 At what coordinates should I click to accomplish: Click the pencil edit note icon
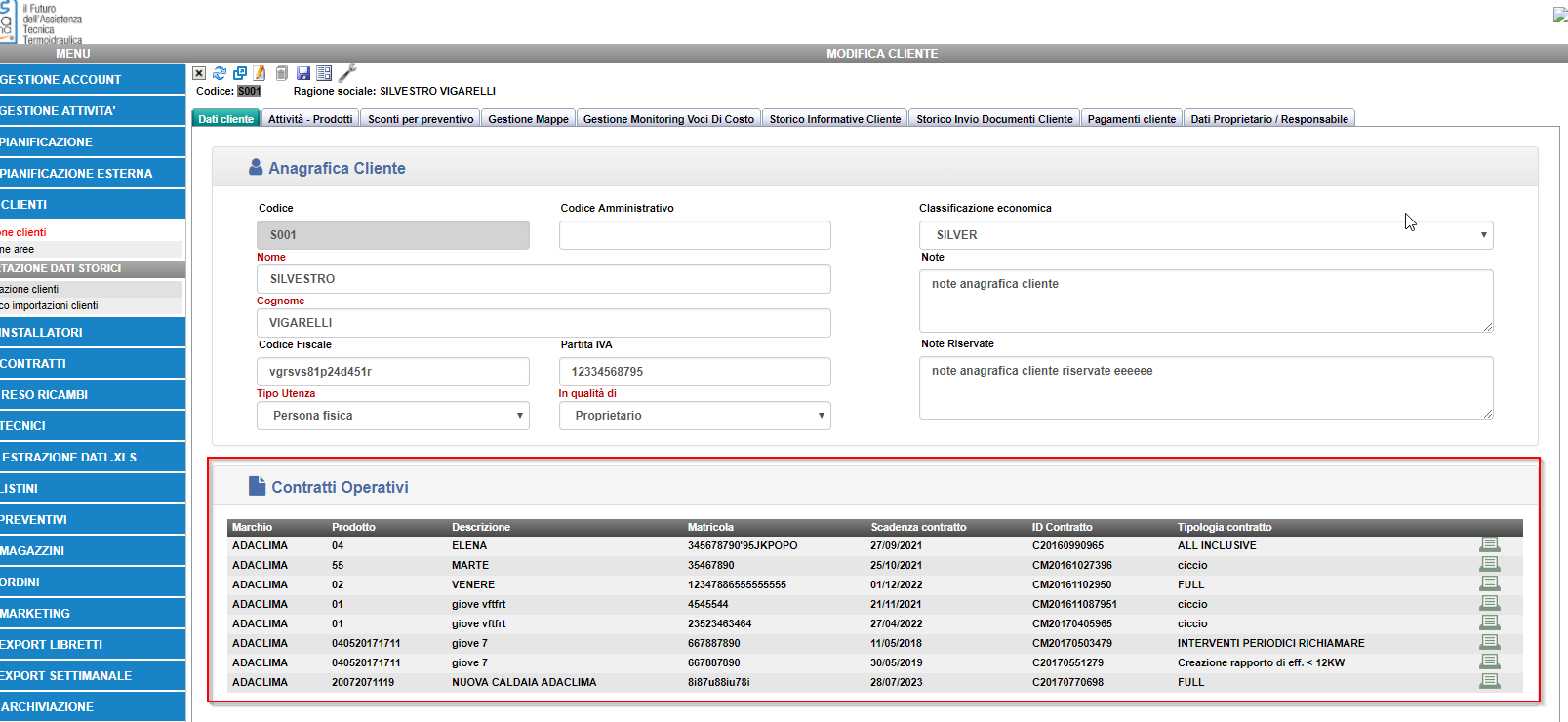click(x=260, y=73)
